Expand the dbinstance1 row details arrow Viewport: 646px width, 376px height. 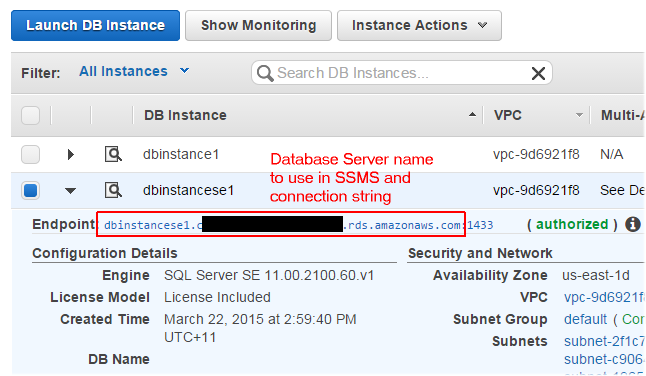pyautogui.click(x=70, y=154)
